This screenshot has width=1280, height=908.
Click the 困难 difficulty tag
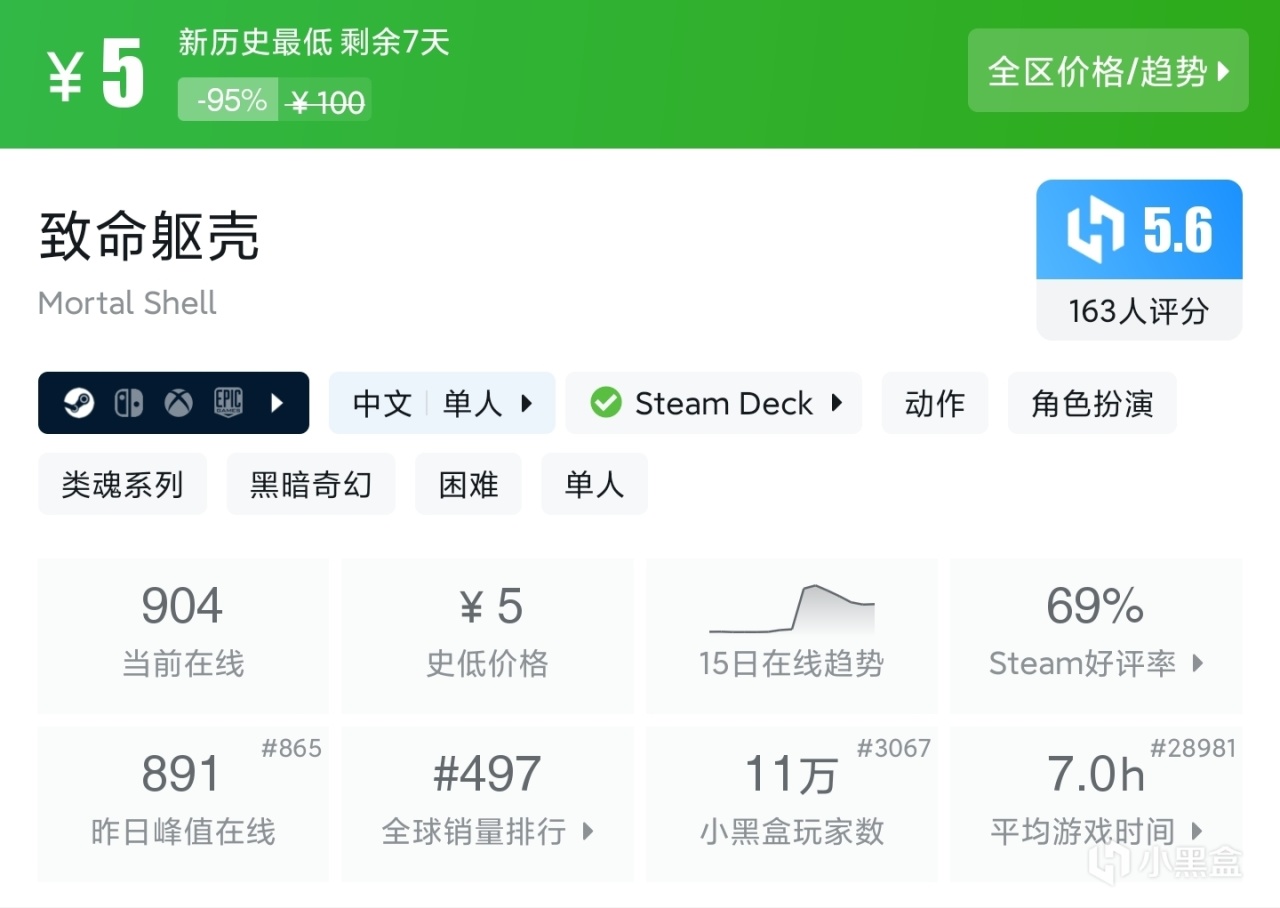tap(468, 485)
